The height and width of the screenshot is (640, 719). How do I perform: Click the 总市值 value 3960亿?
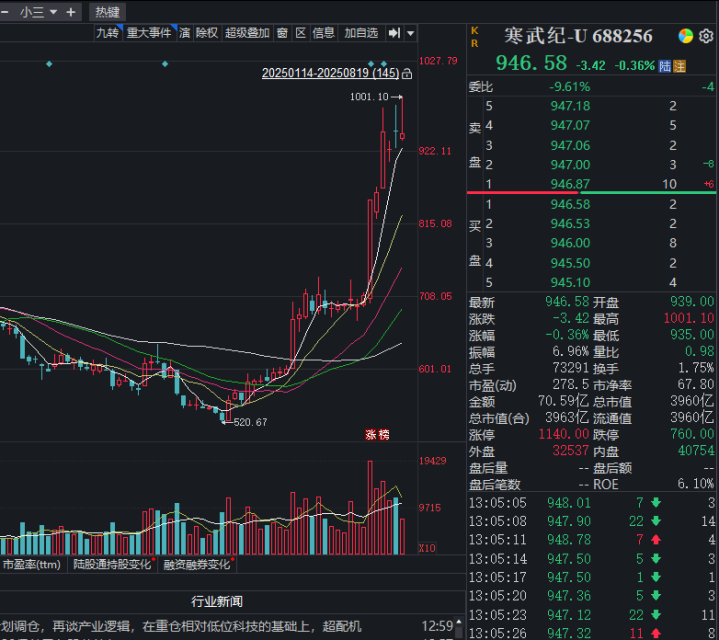[x=692, y=401]
